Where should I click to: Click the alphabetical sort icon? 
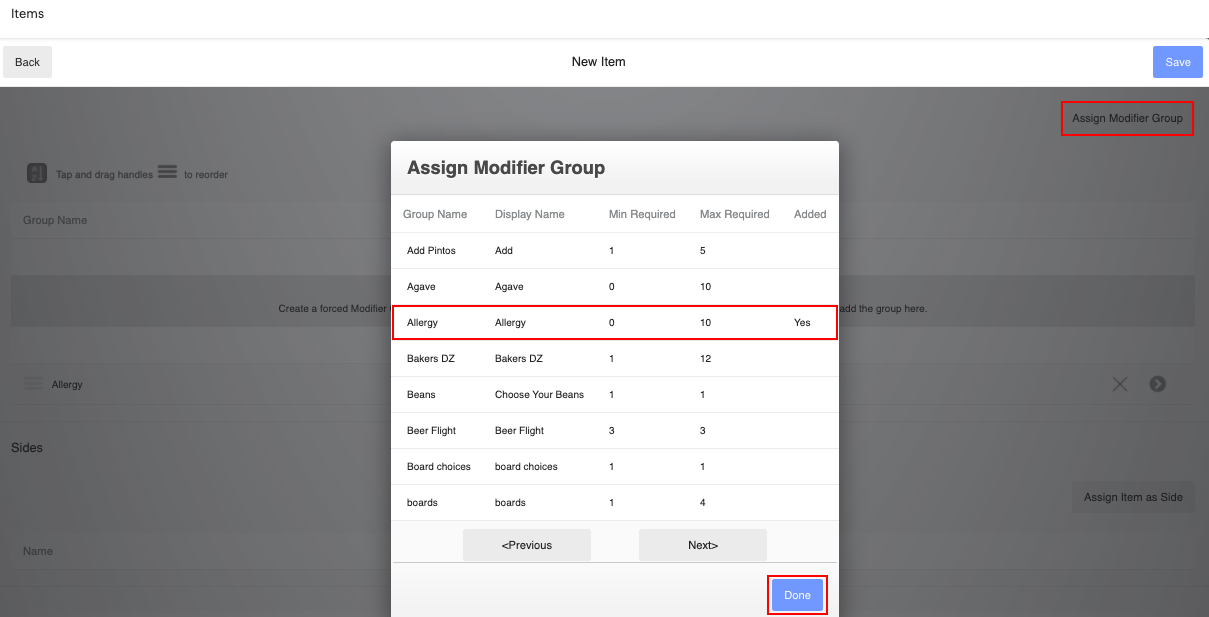pos(36,172)
